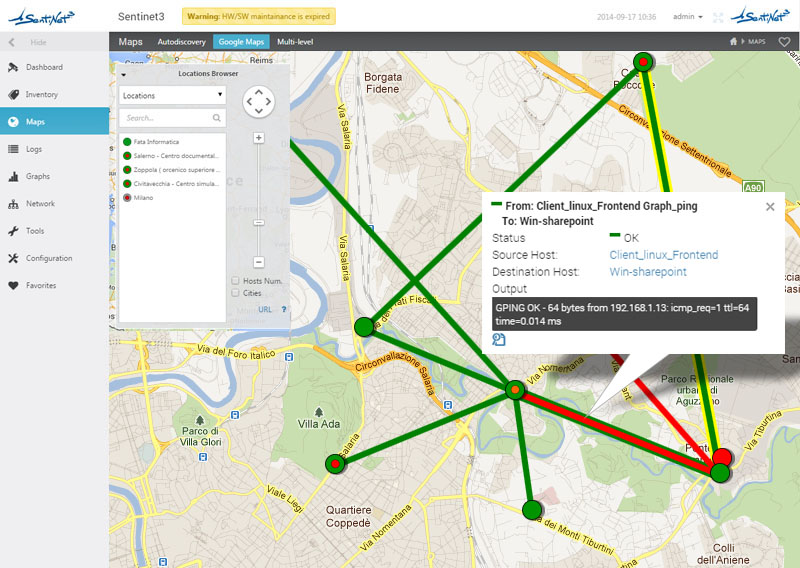Select Salerno - Centro documental location

click(171, 156)
